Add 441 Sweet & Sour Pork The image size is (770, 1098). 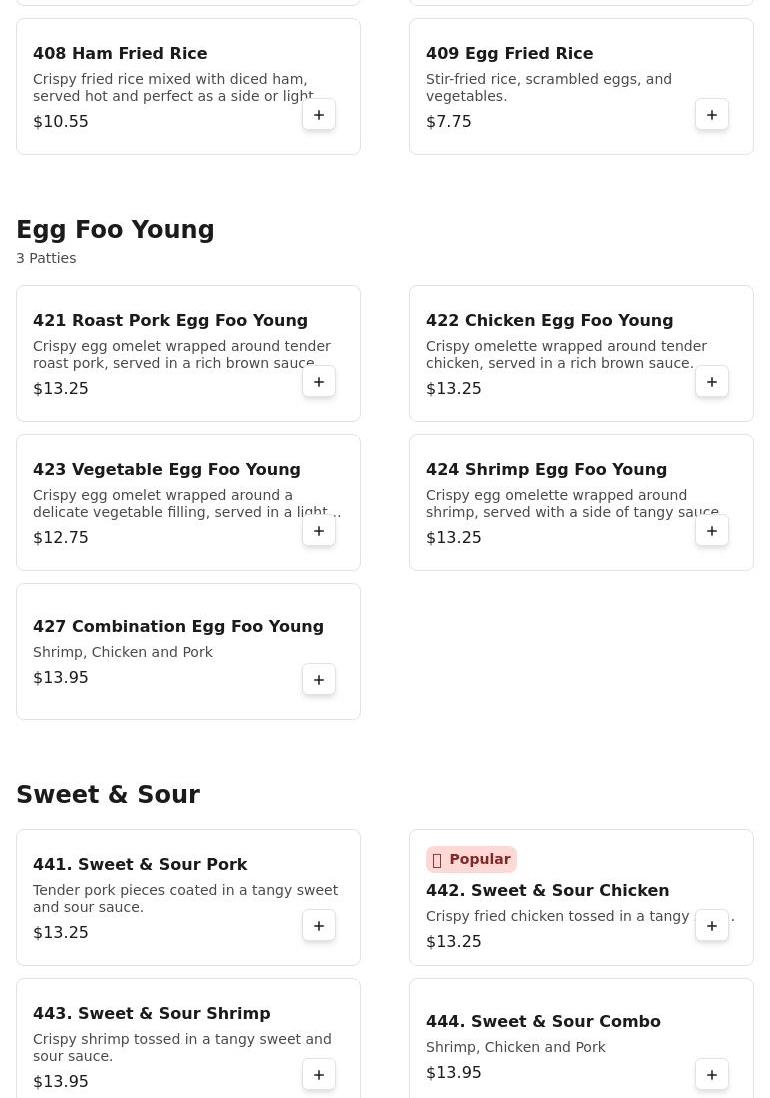(x=319, y=926)
